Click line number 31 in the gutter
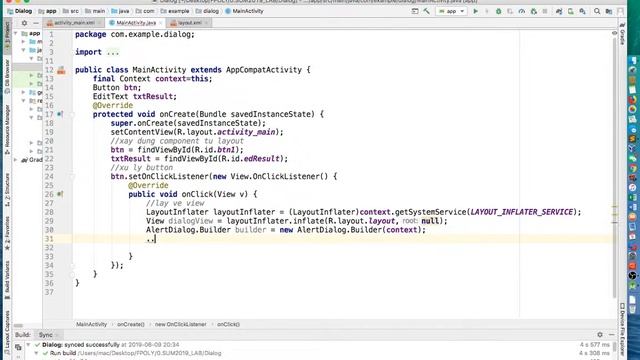 49,239
